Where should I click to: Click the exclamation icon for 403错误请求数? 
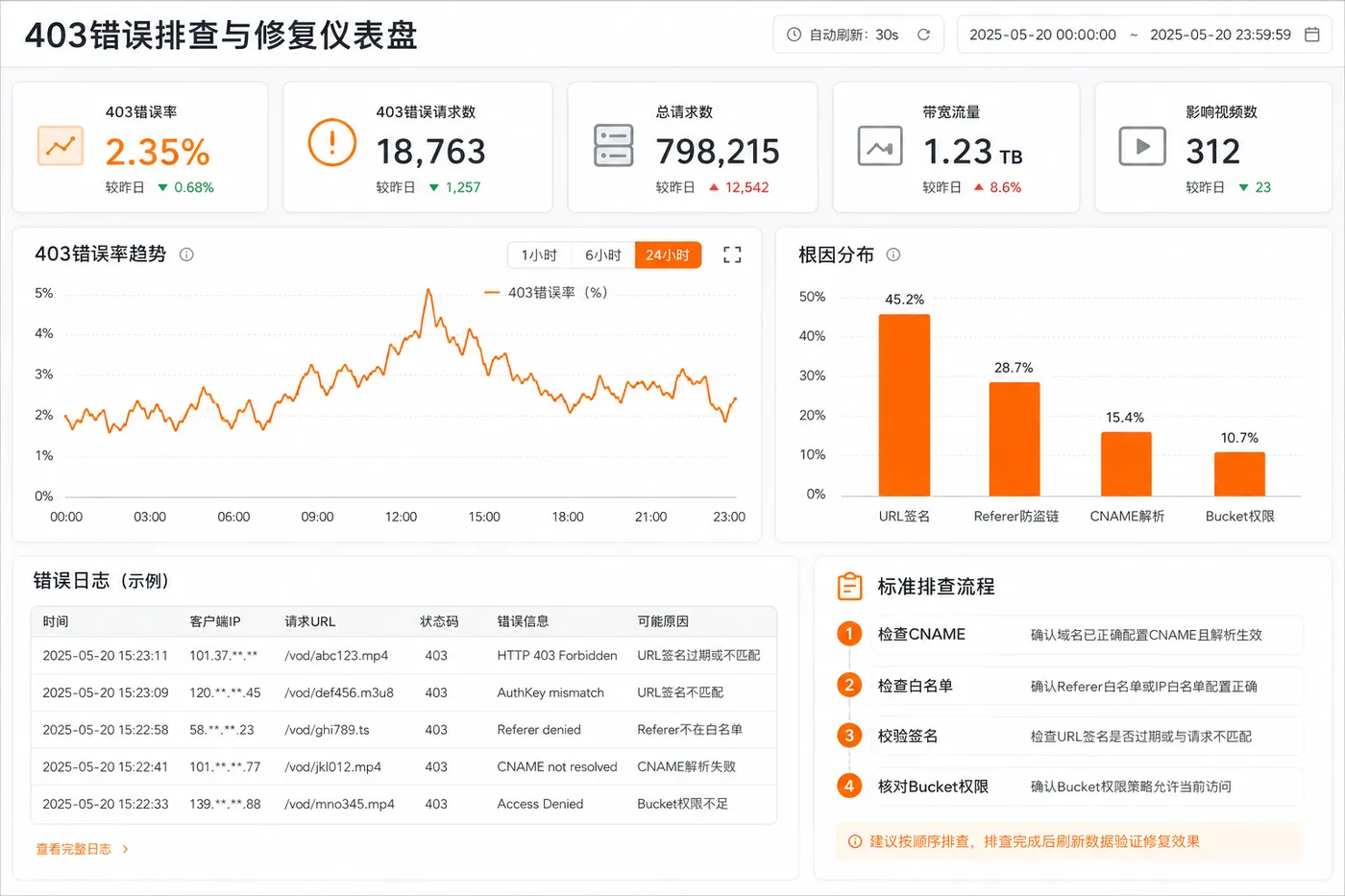(x=332, y=142)
